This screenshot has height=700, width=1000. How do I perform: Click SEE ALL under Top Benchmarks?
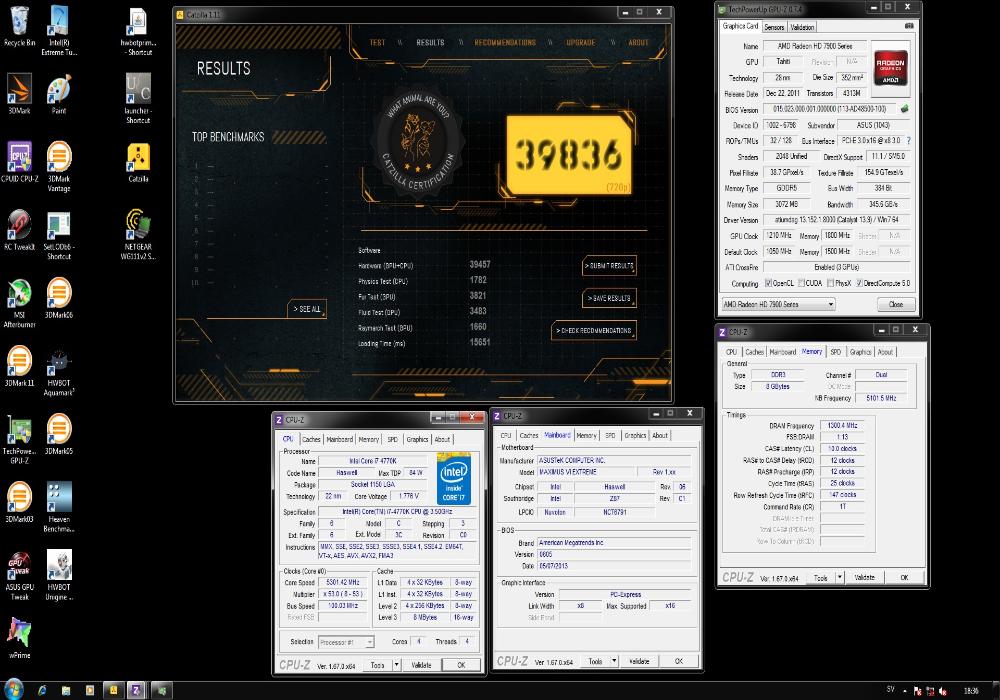point(307,309)
